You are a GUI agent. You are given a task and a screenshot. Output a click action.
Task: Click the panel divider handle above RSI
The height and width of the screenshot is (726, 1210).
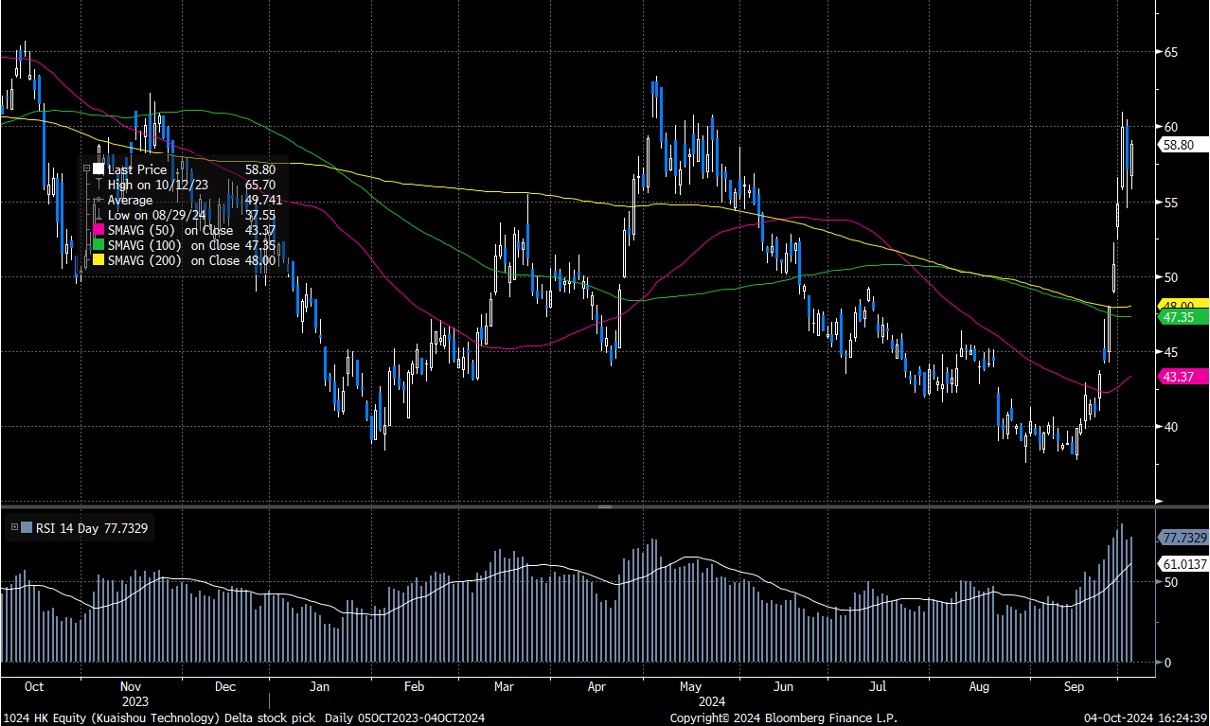pyautogui.click(x=604, y=508)
